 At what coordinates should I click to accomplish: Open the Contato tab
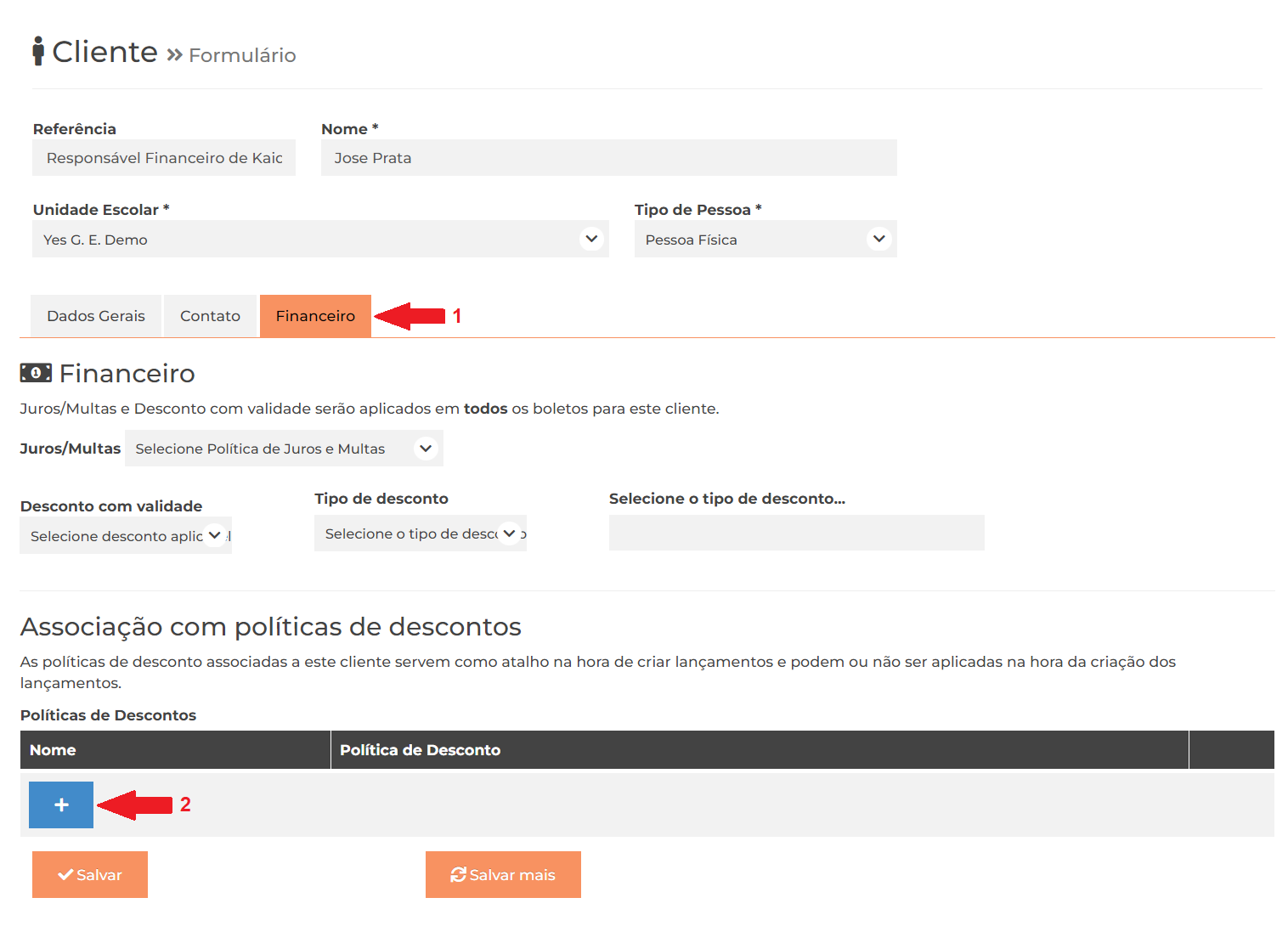[x=210, y=316]
